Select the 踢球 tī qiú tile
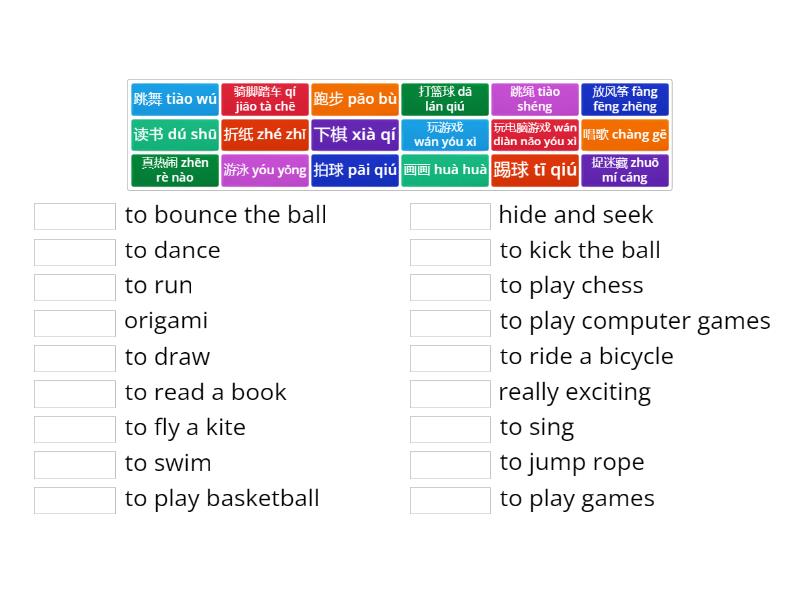This screenshot has width=800, height=600. pyautogui.click(x=535, y=170)
